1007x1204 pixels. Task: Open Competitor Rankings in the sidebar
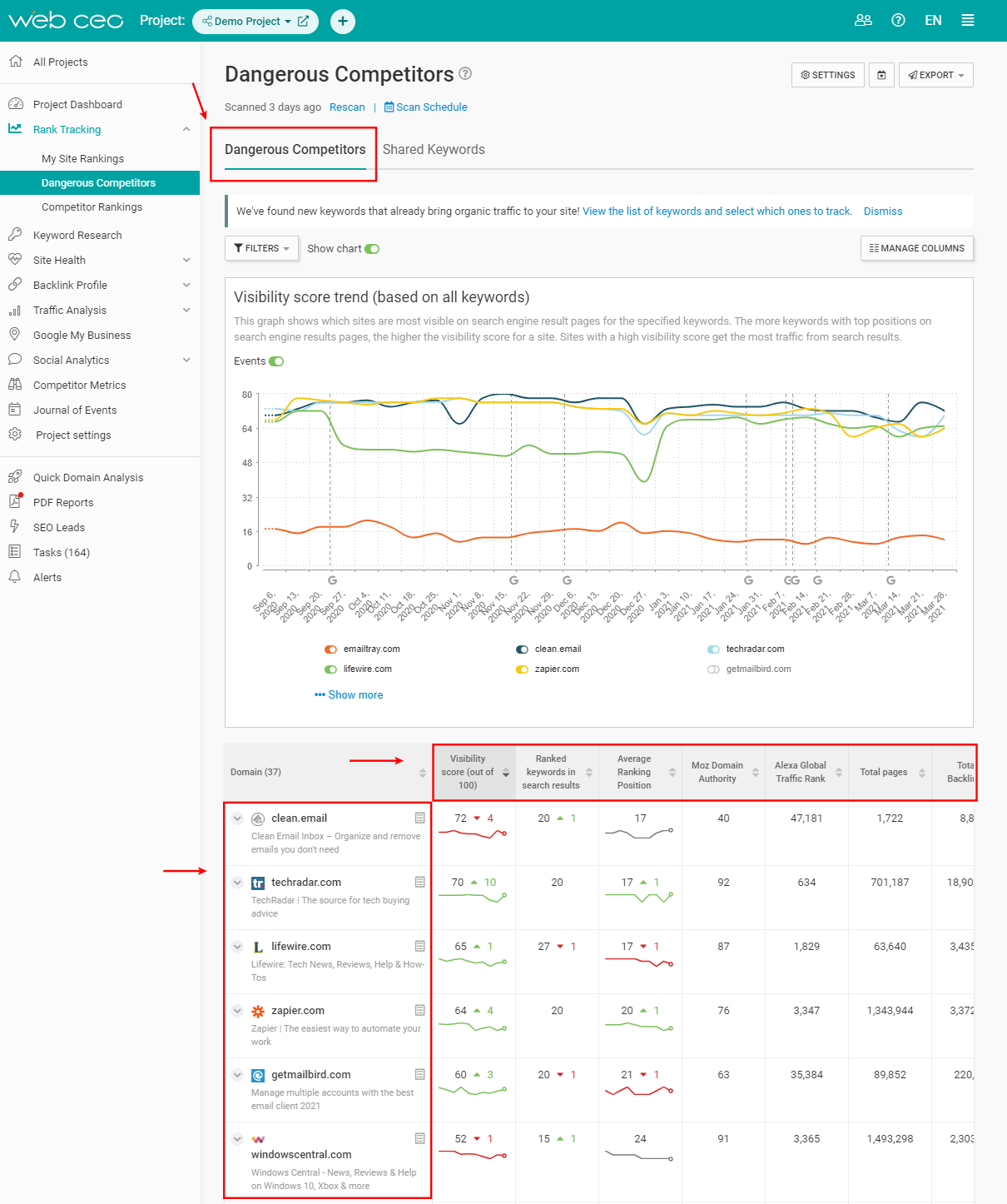pos(92,207)
